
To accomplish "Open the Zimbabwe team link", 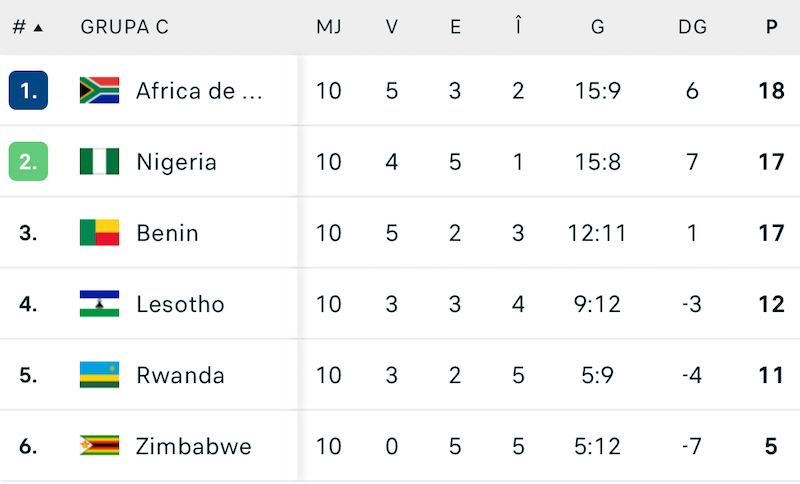I will (x=194, y=446).
